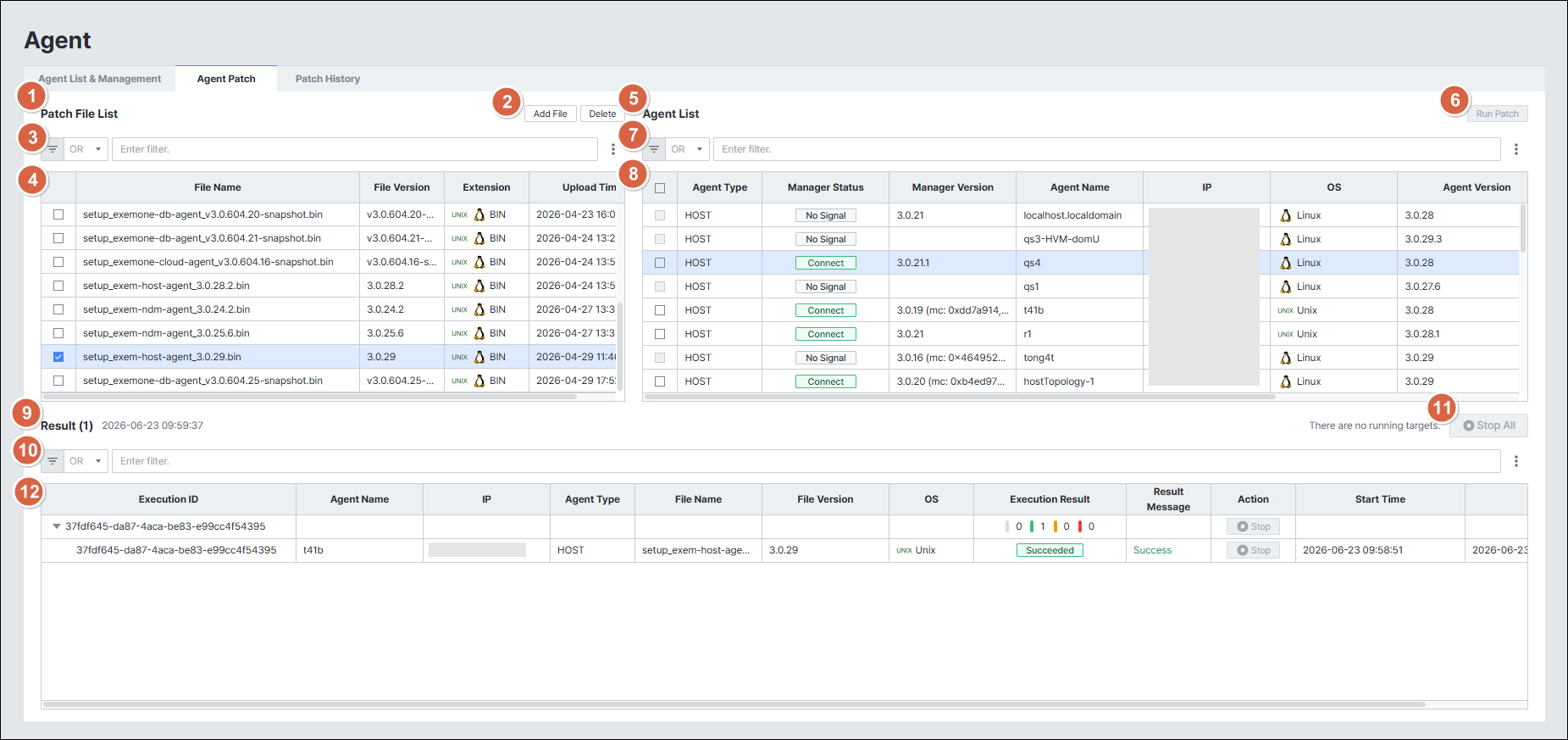Click the Agent List filter icon
The width and height of the screenshot is (1568, 740).
click(x=654, y=149)
